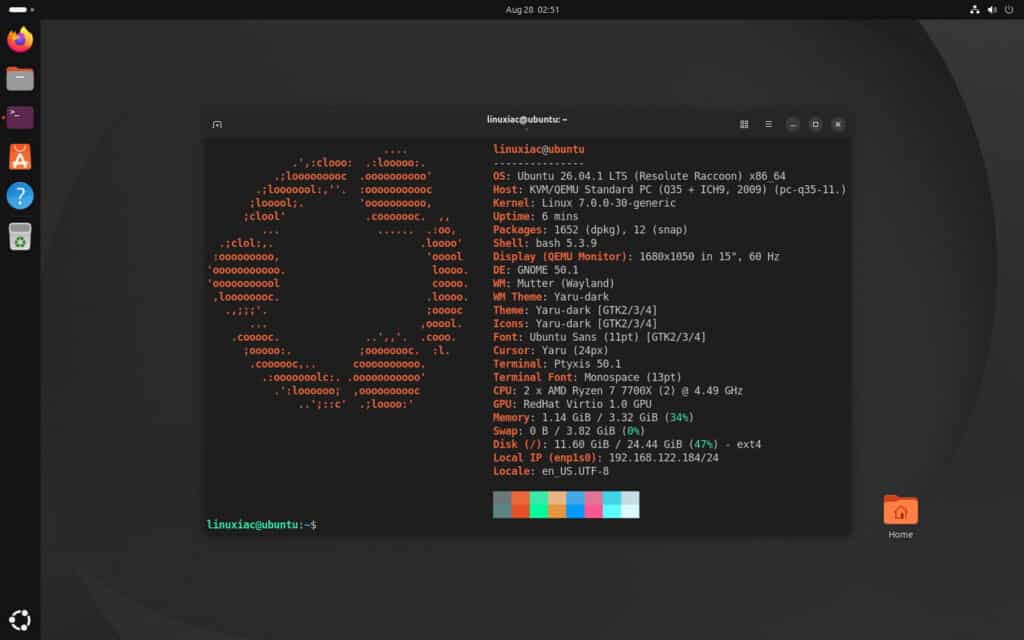Click the pink color block in terminal palette
The image size is (1024, 640).
click(x=594, y=505)
